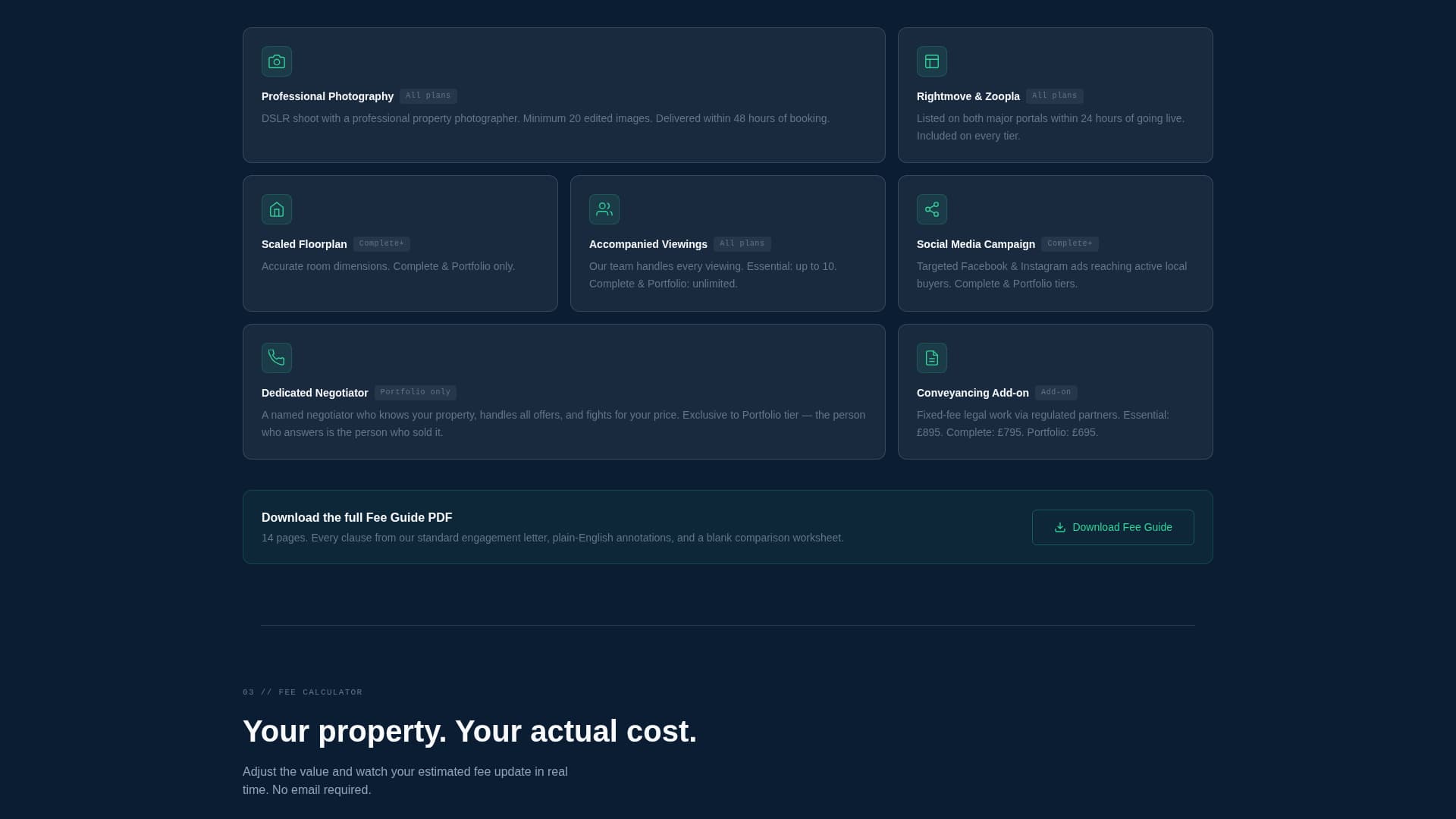Click the 'A named negotiator' description text
1456x819 pixels.
coord(563,424)
